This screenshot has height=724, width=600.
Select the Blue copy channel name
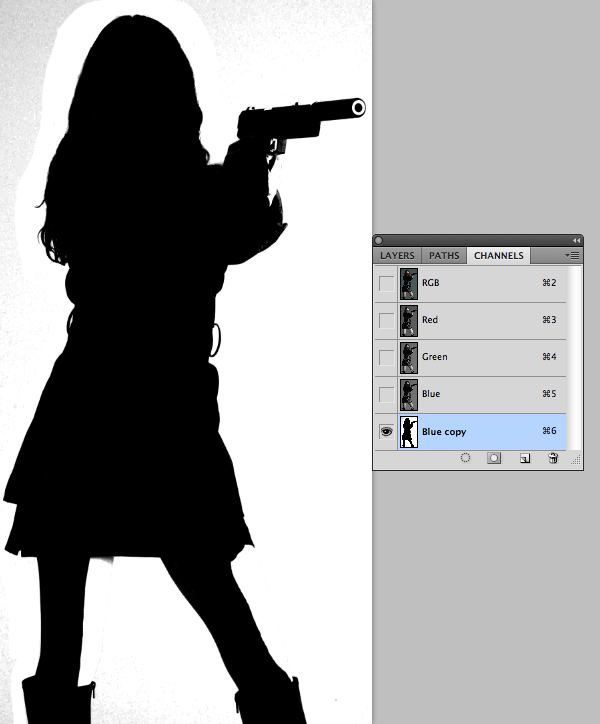444,432
